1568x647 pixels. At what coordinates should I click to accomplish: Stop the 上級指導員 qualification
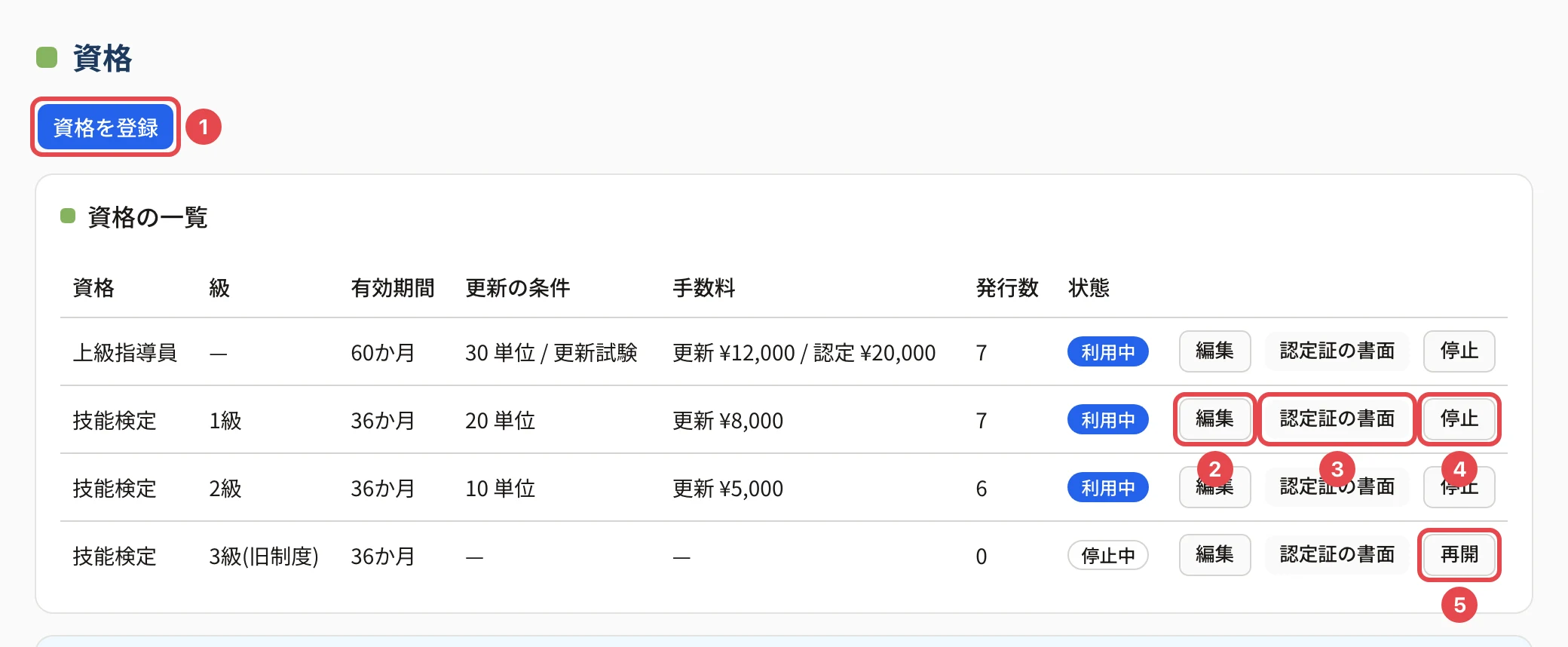tap(1459, 351)
